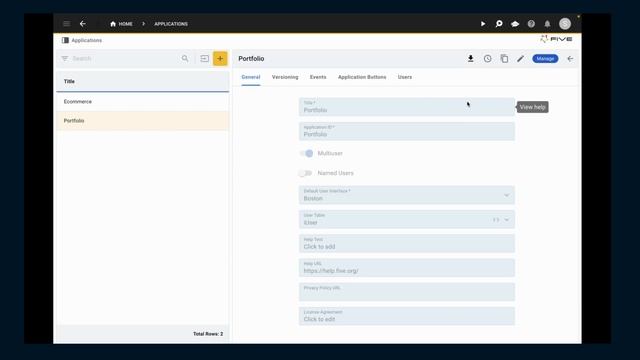Switch to the General tab
Screen dimensions: 640x360
(251, 77)
